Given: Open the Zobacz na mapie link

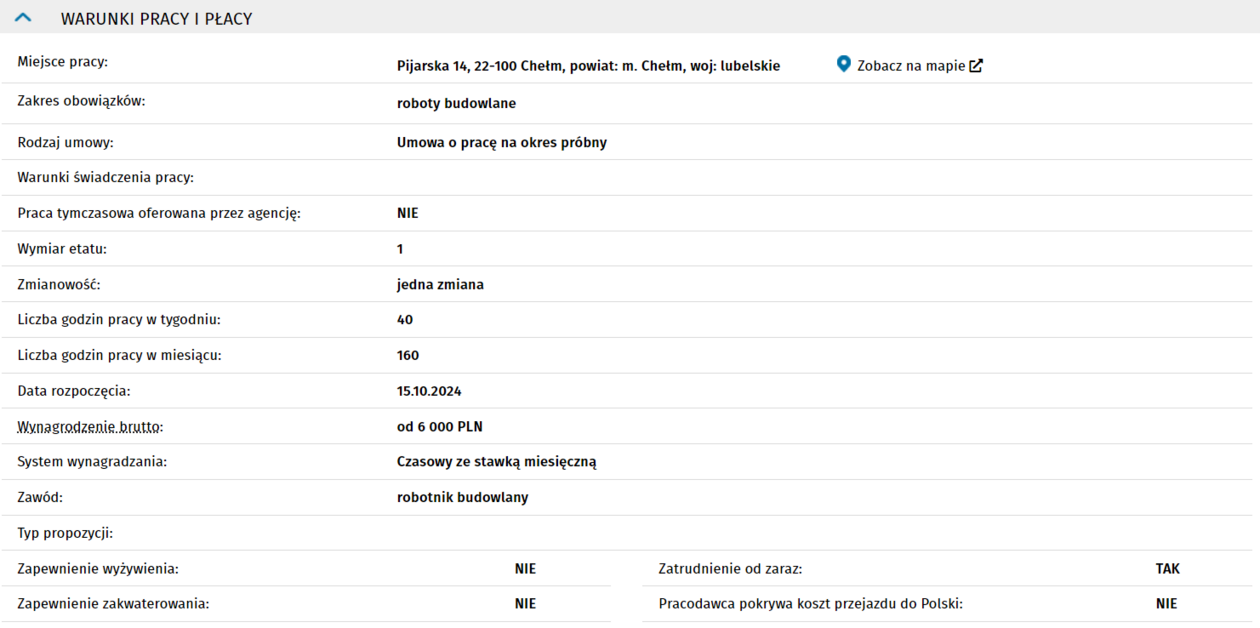Looking at the screenshot, I should tap(910, 66).
